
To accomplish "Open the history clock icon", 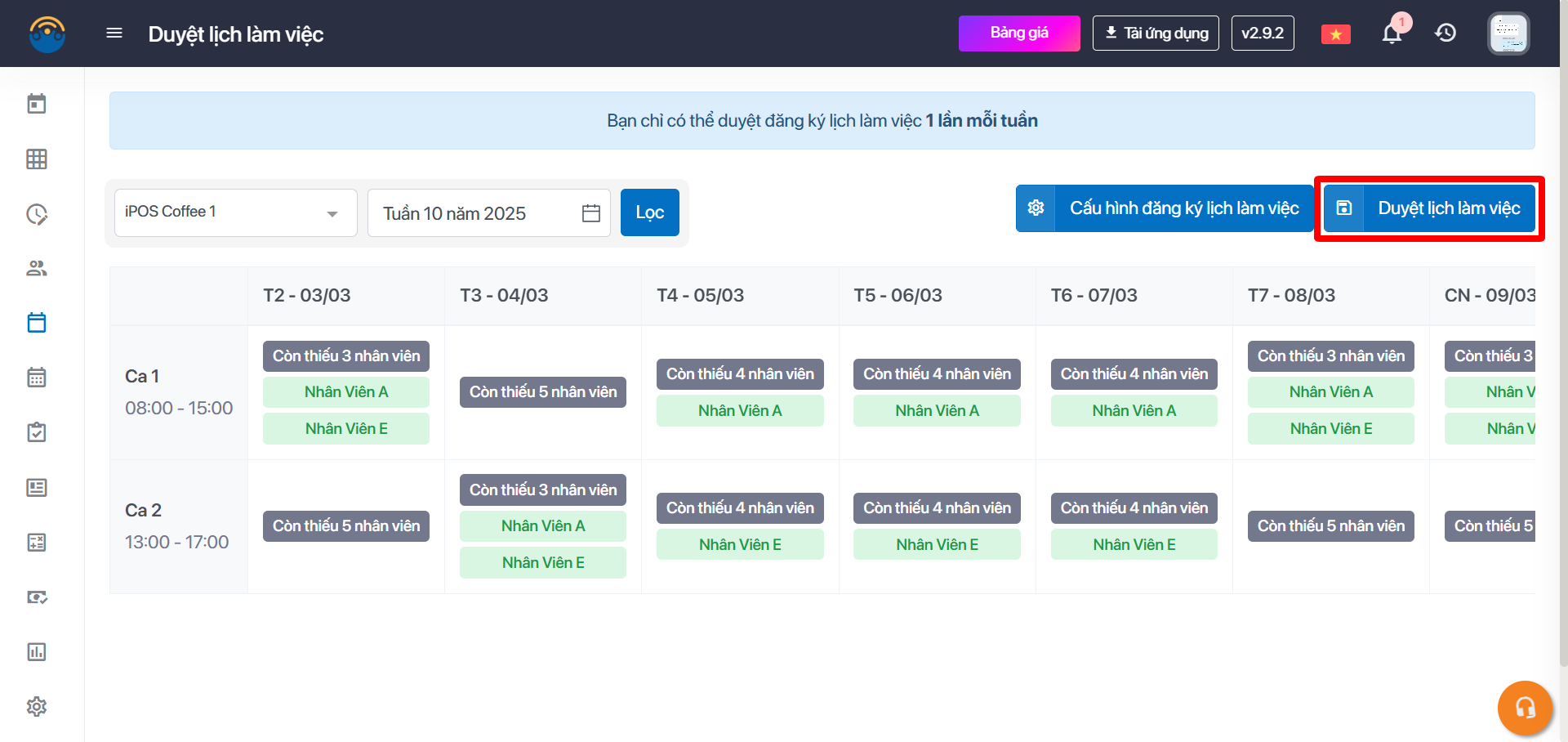I will click(1445, 34).
